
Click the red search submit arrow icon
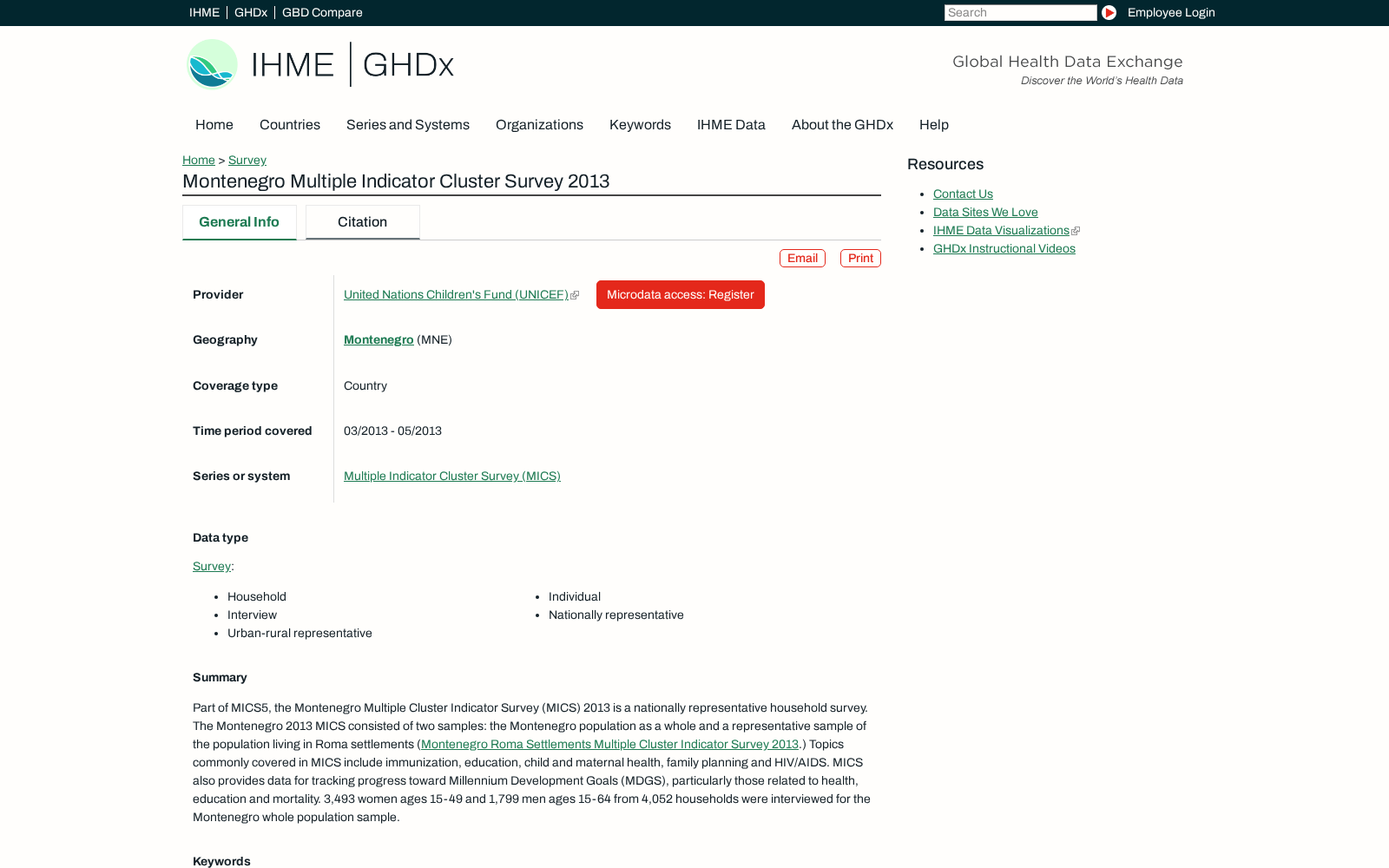coord(1109,12)
